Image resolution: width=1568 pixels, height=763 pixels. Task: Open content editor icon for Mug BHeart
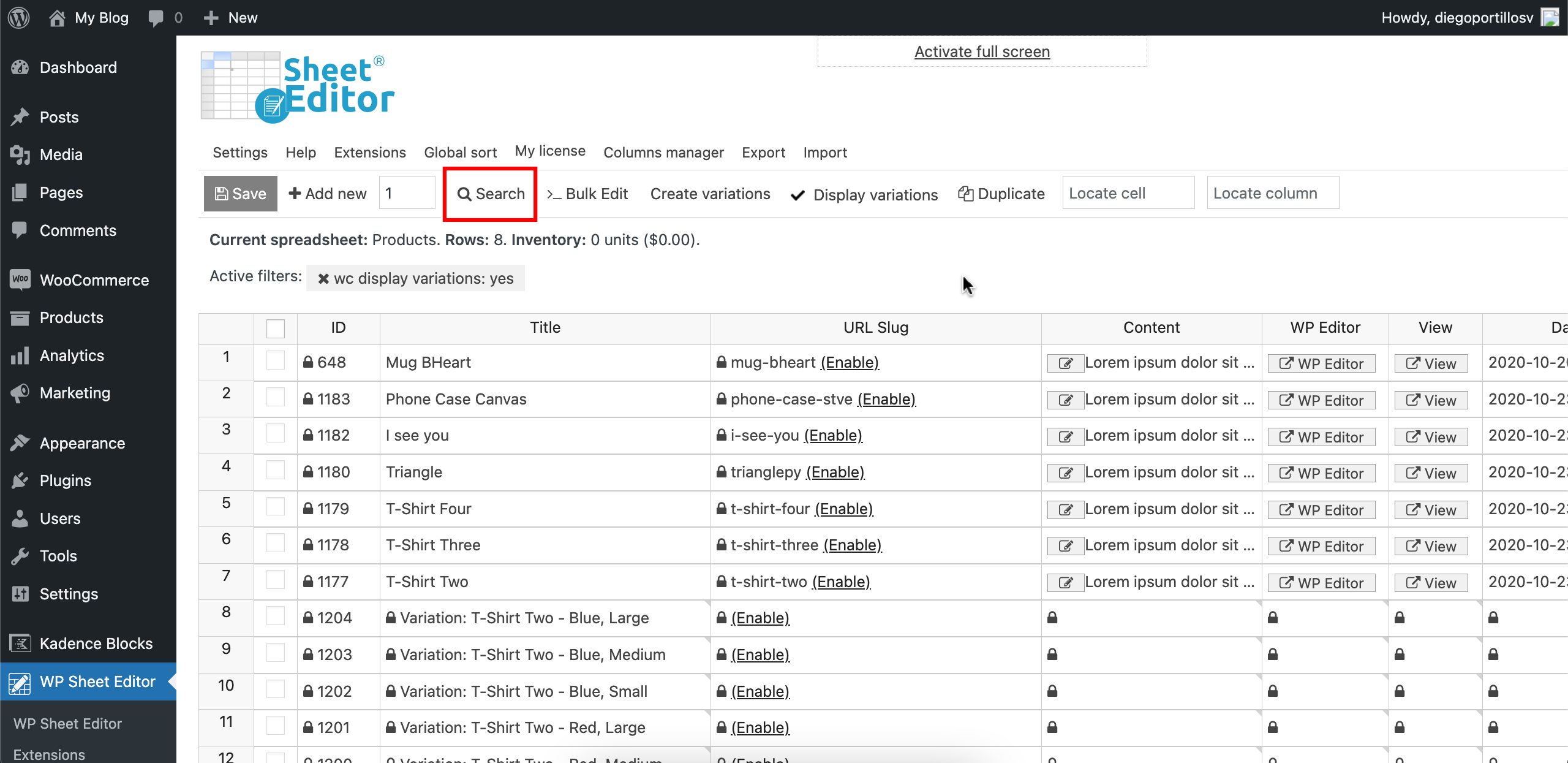(x=1066, y=363)
